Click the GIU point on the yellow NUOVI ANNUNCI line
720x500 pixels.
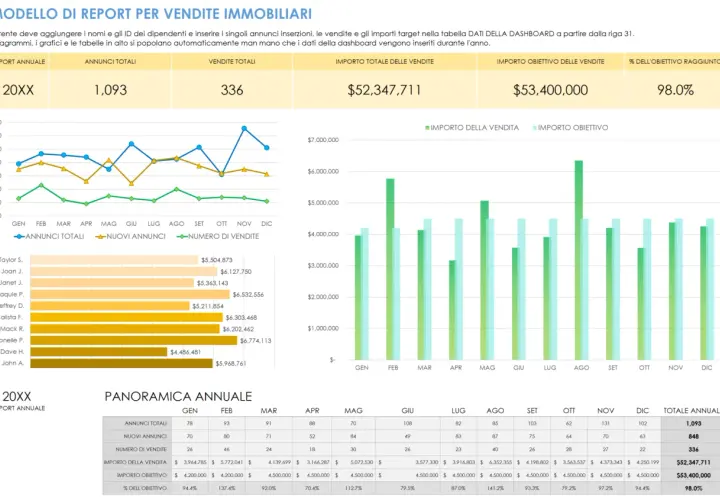[x=131, y=184]
